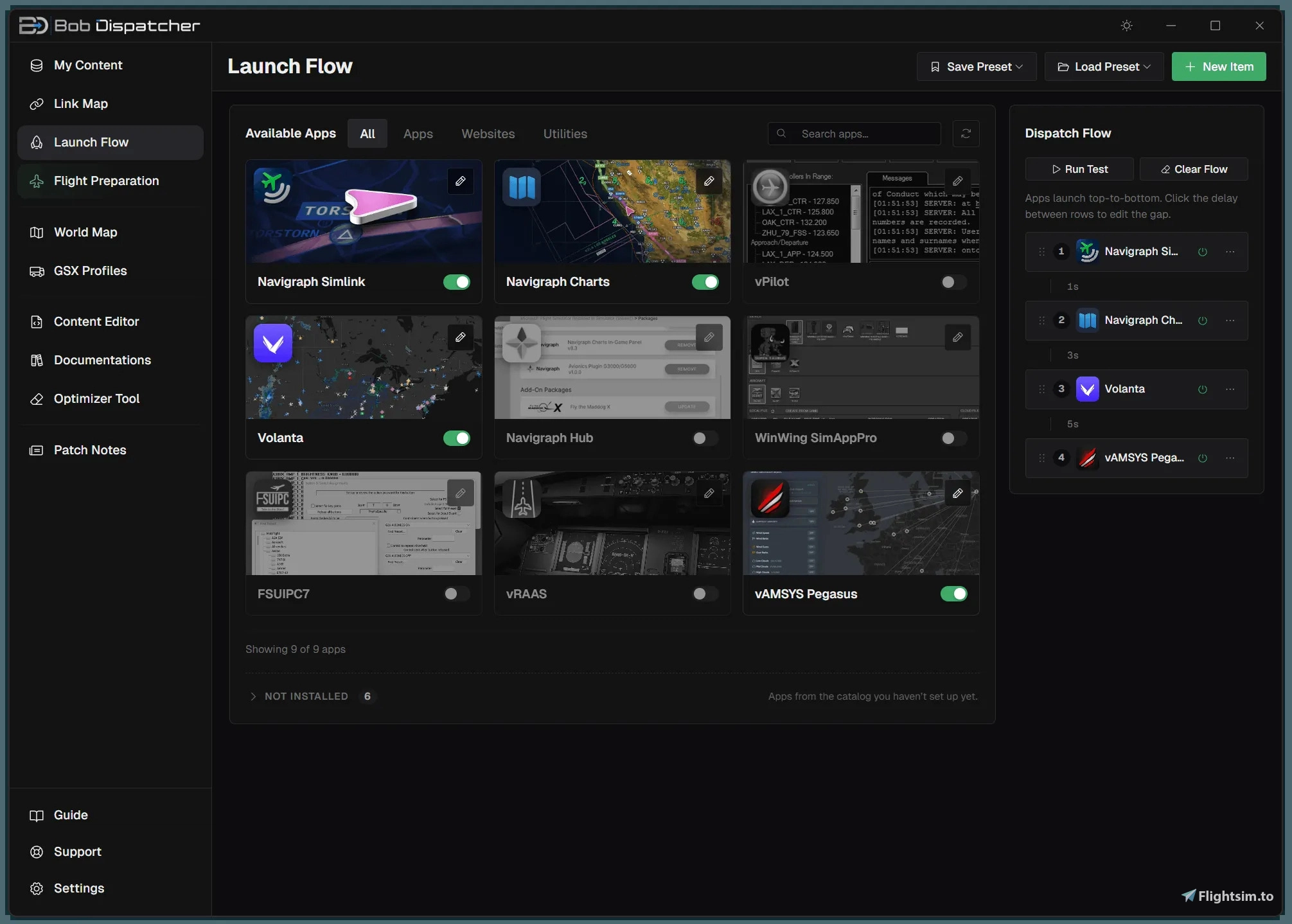The height and width of the screenshot is (924, 1292).
Task: Open the three-dot menu for vAMSYS Pegasus row
Action: point(1230,458)
